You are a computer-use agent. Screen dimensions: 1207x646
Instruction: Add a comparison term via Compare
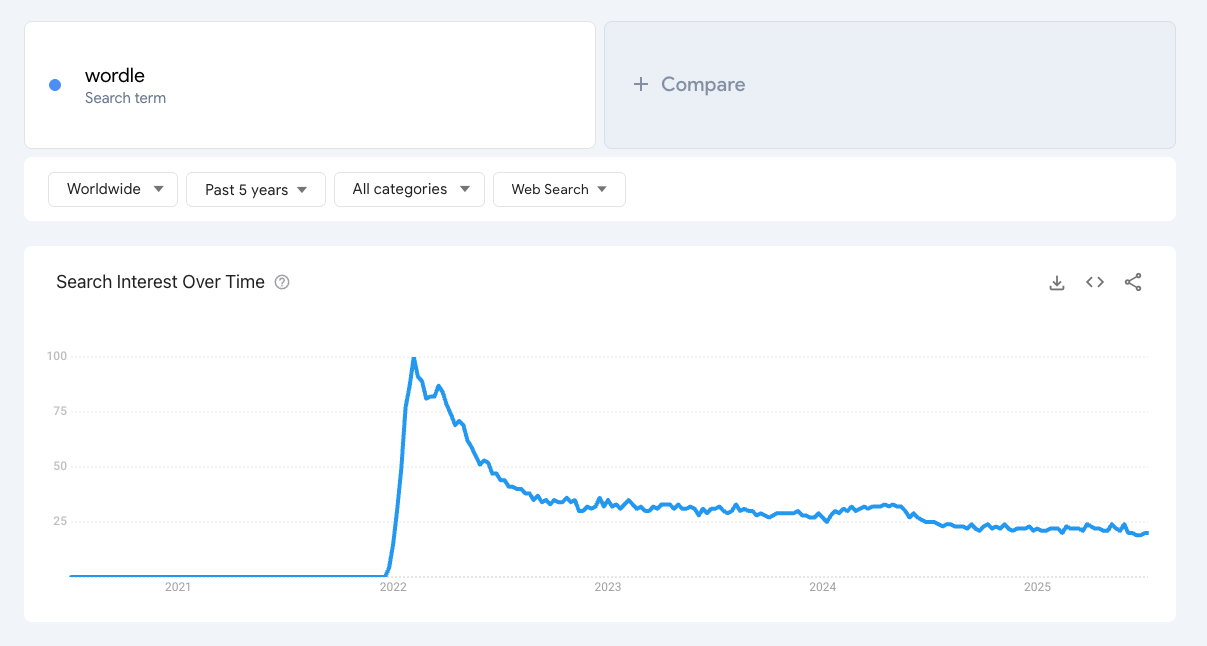pyautogui.click(x=689, y=85)
